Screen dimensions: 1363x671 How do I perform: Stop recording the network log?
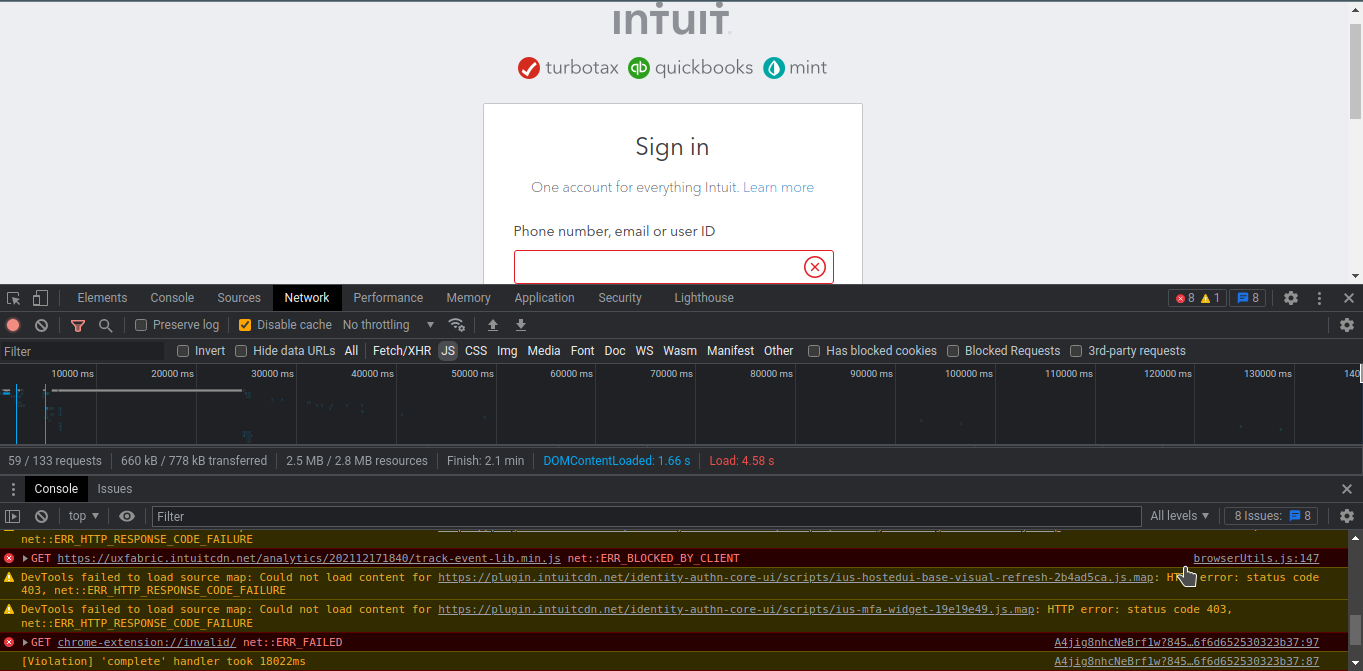(x=13, y=325)
